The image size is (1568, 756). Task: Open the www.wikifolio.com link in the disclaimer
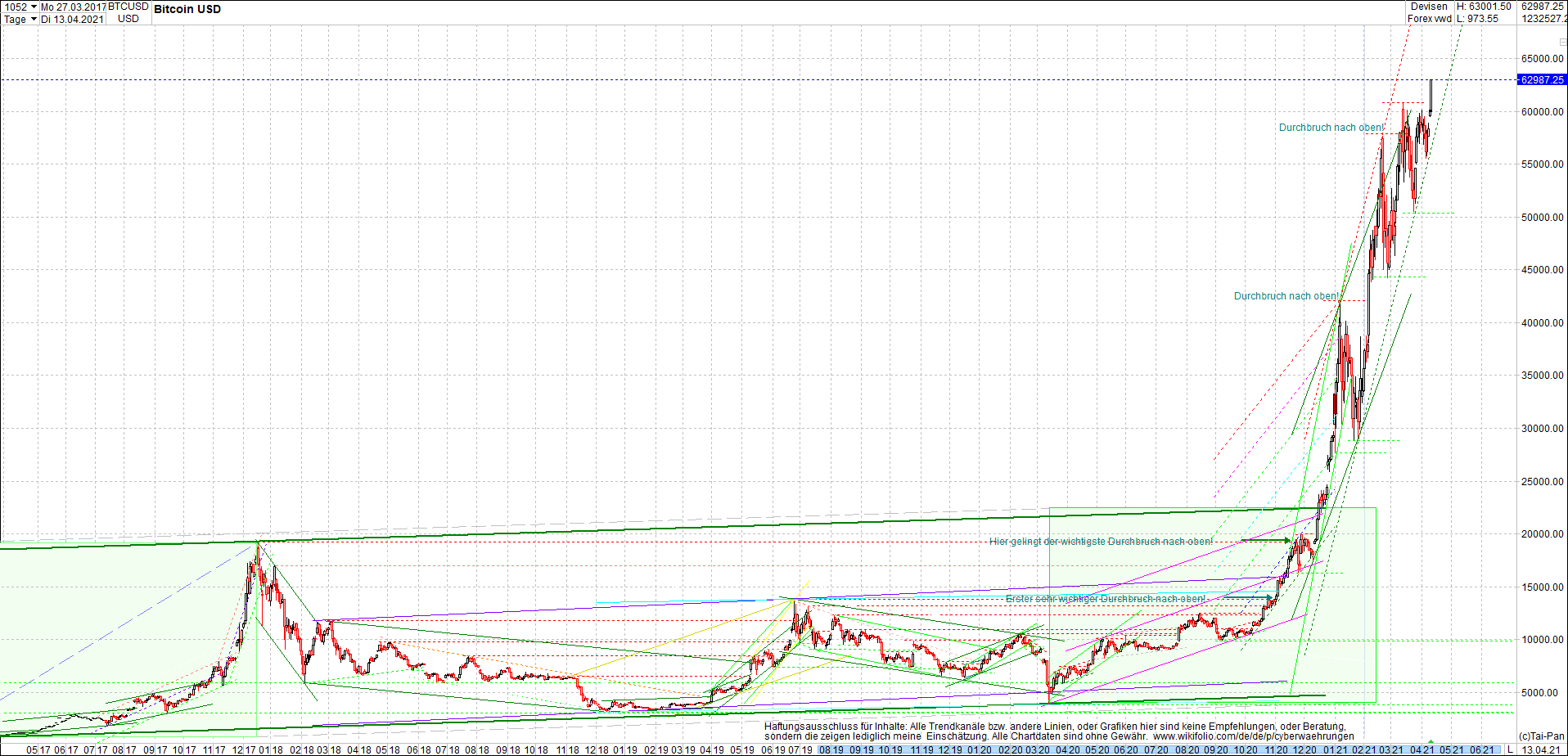pos(1254,736)
